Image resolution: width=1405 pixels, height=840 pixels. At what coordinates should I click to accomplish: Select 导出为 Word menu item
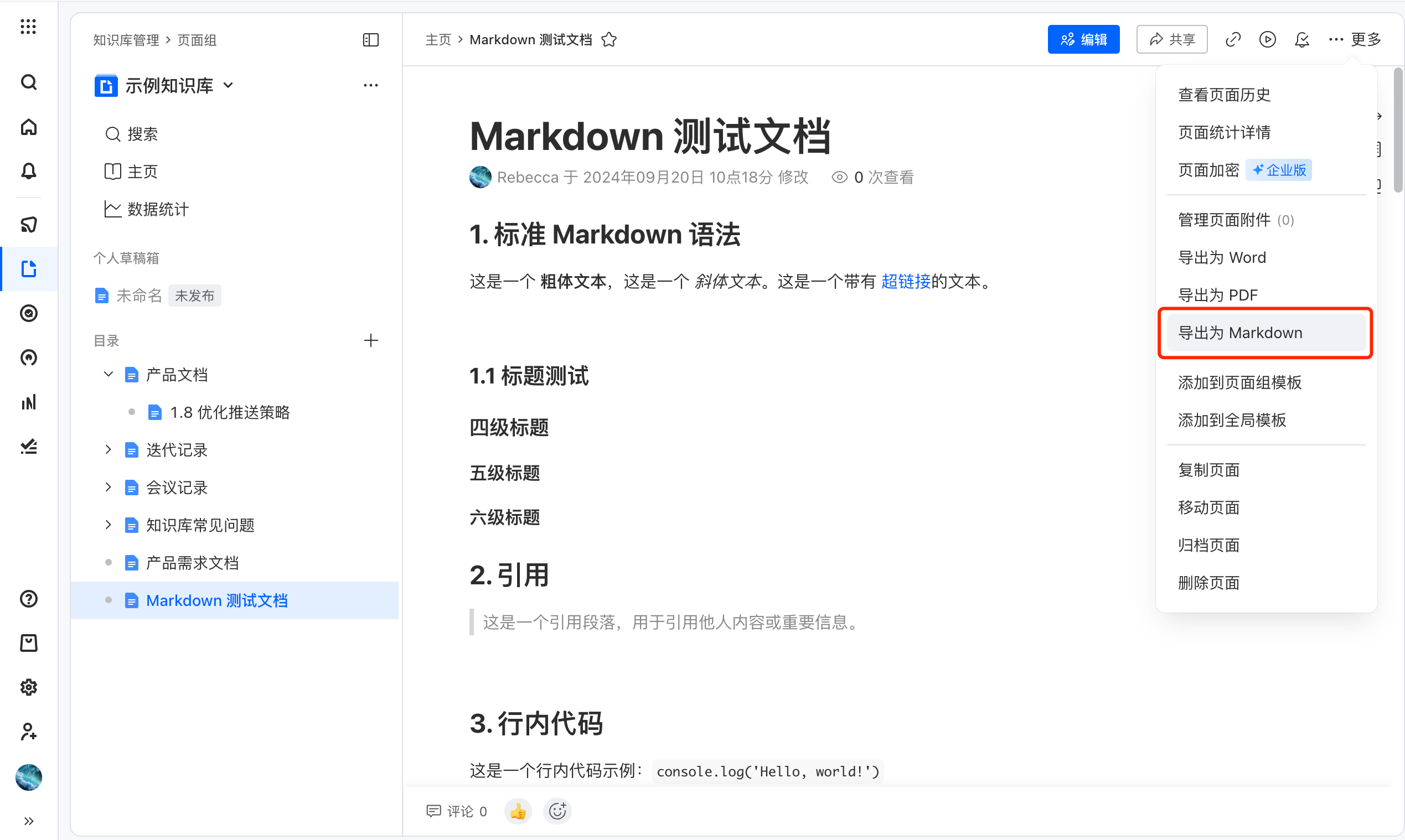click(1266, 257)
